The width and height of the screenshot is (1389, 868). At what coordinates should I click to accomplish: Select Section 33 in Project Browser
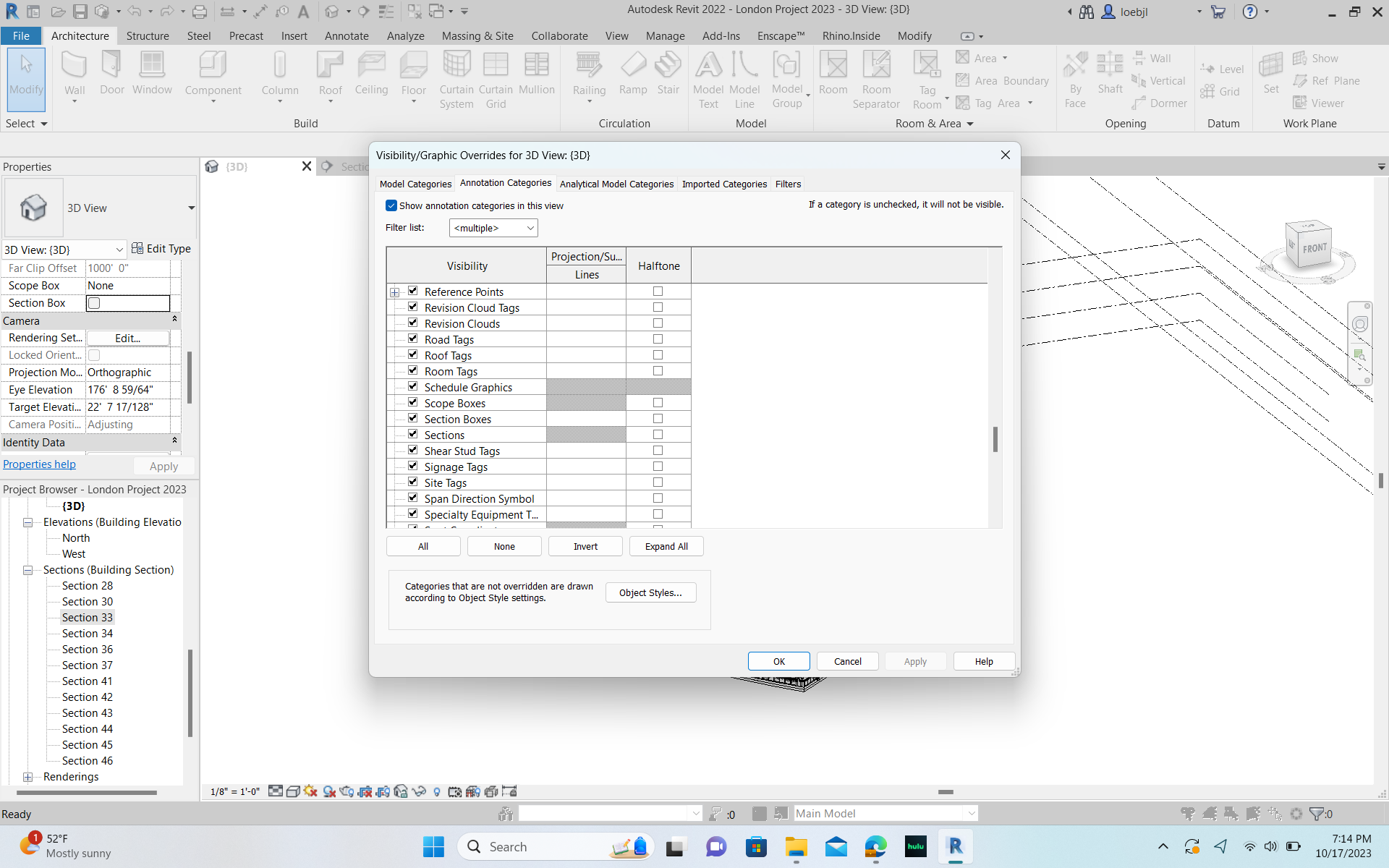87,617
